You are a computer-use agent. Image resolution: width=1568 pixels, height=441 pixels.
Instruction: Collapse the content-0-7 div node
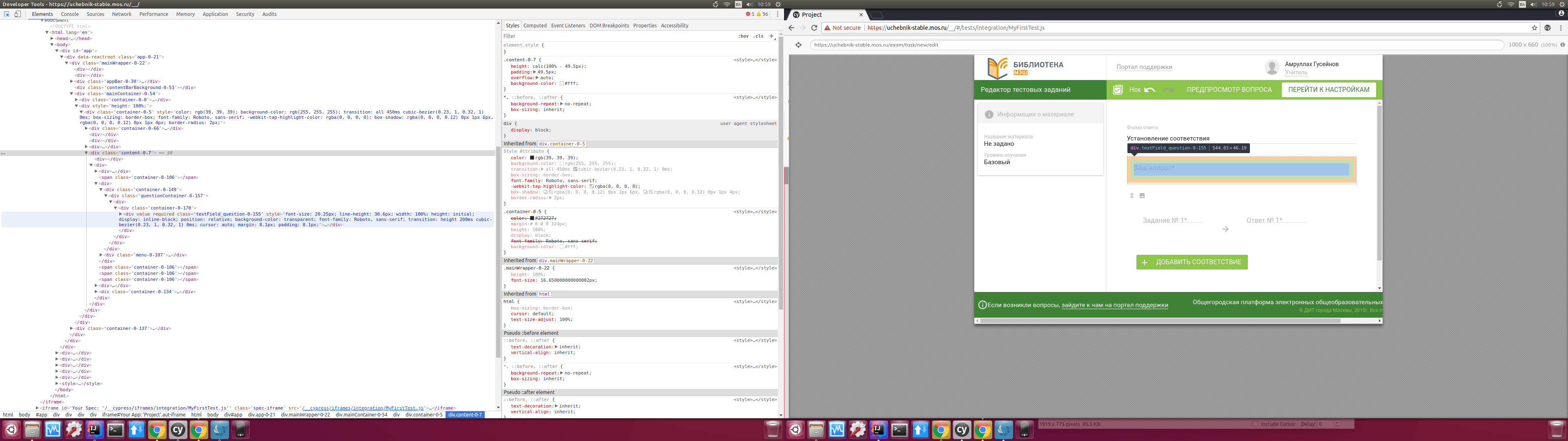[87, 153]
